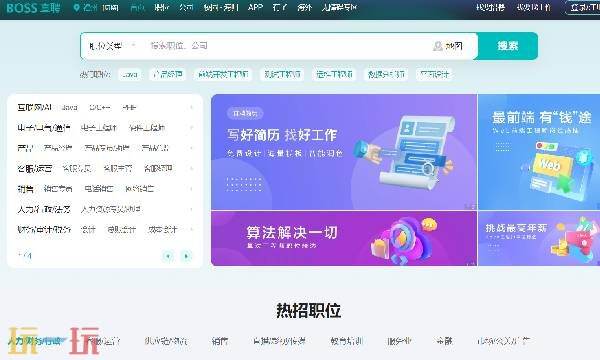Select the 产品经理 hot search tag
The image size is (600, 360).
pos(168,74)
